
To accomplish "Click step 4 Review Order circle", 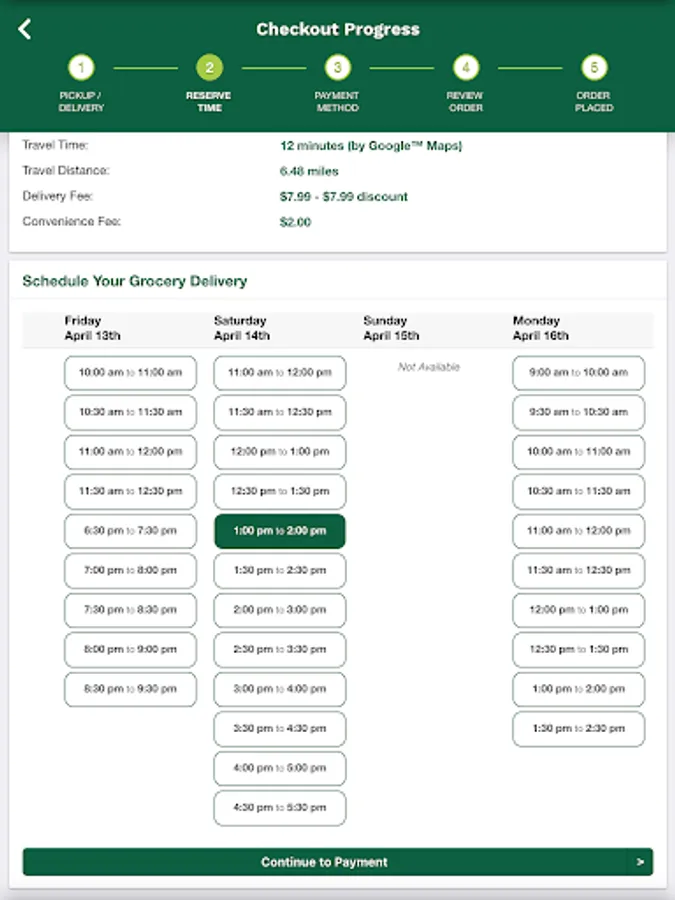I will [x=465, y=68].
